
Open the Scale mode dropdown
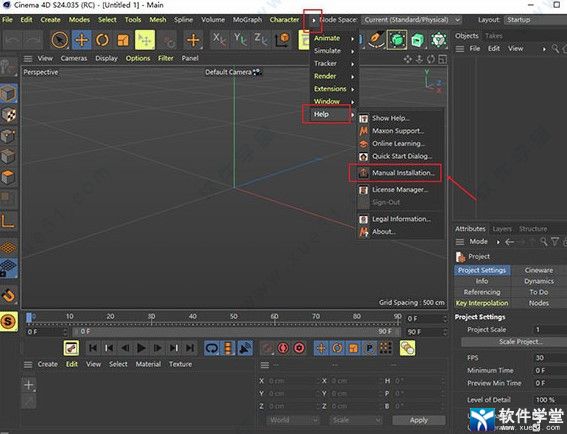coord(355,420)
